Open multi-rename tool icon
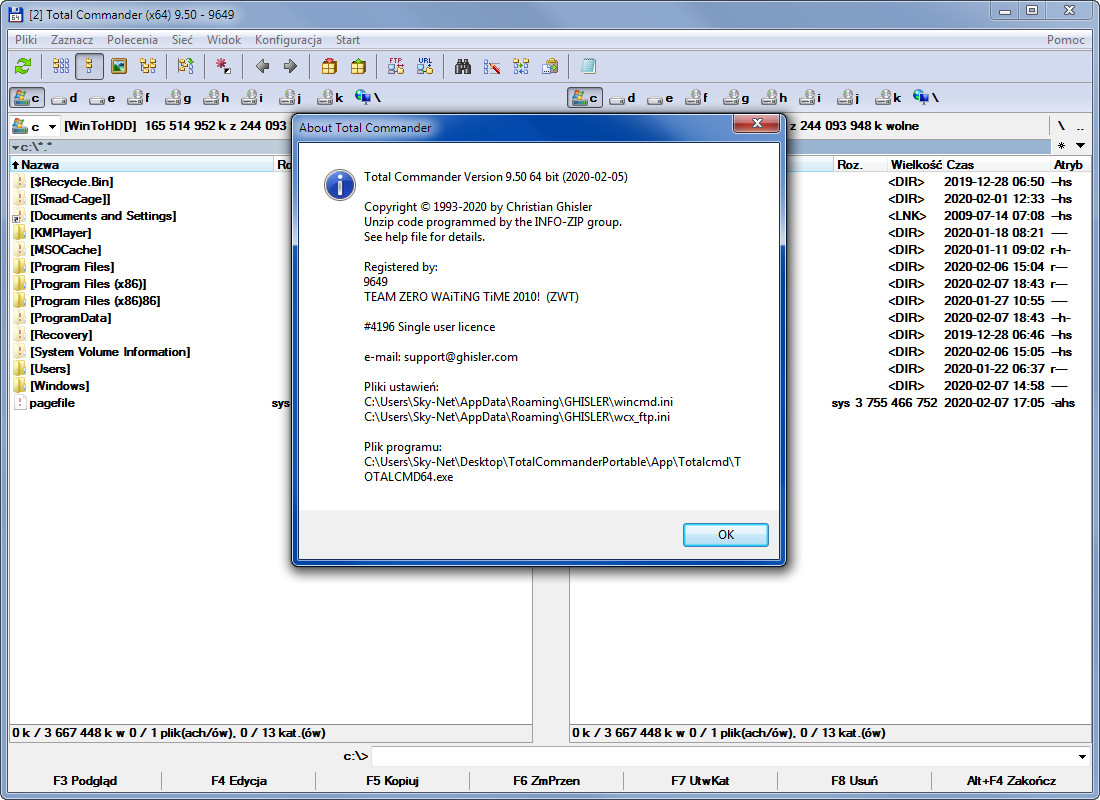Viewport: 1100px width, 800px height. tap(492, 67)
